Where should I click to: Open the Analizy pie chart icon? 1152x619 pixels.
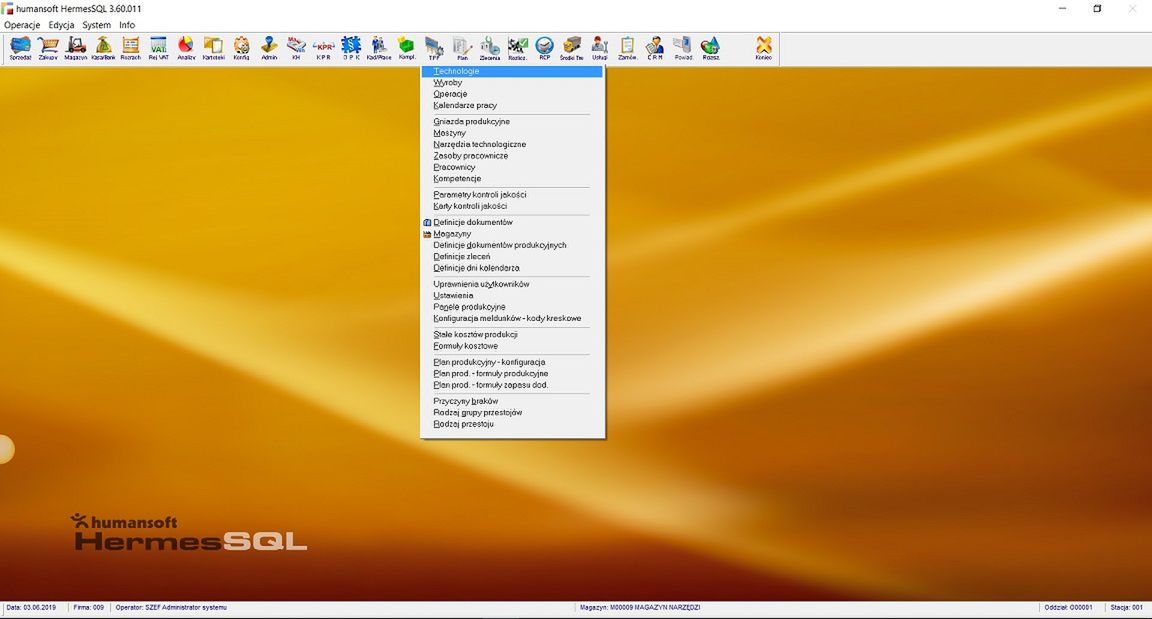click(186, 48)
